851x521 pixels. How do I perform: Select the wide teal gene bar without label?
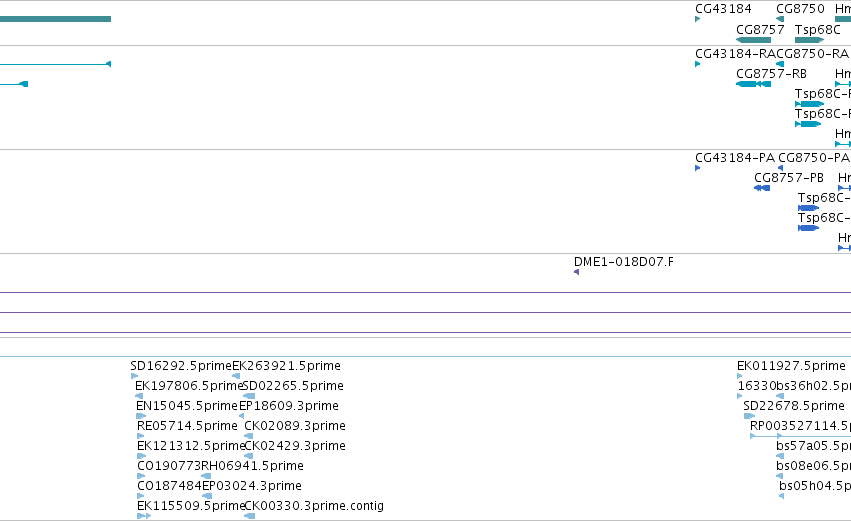click(55, 19)
